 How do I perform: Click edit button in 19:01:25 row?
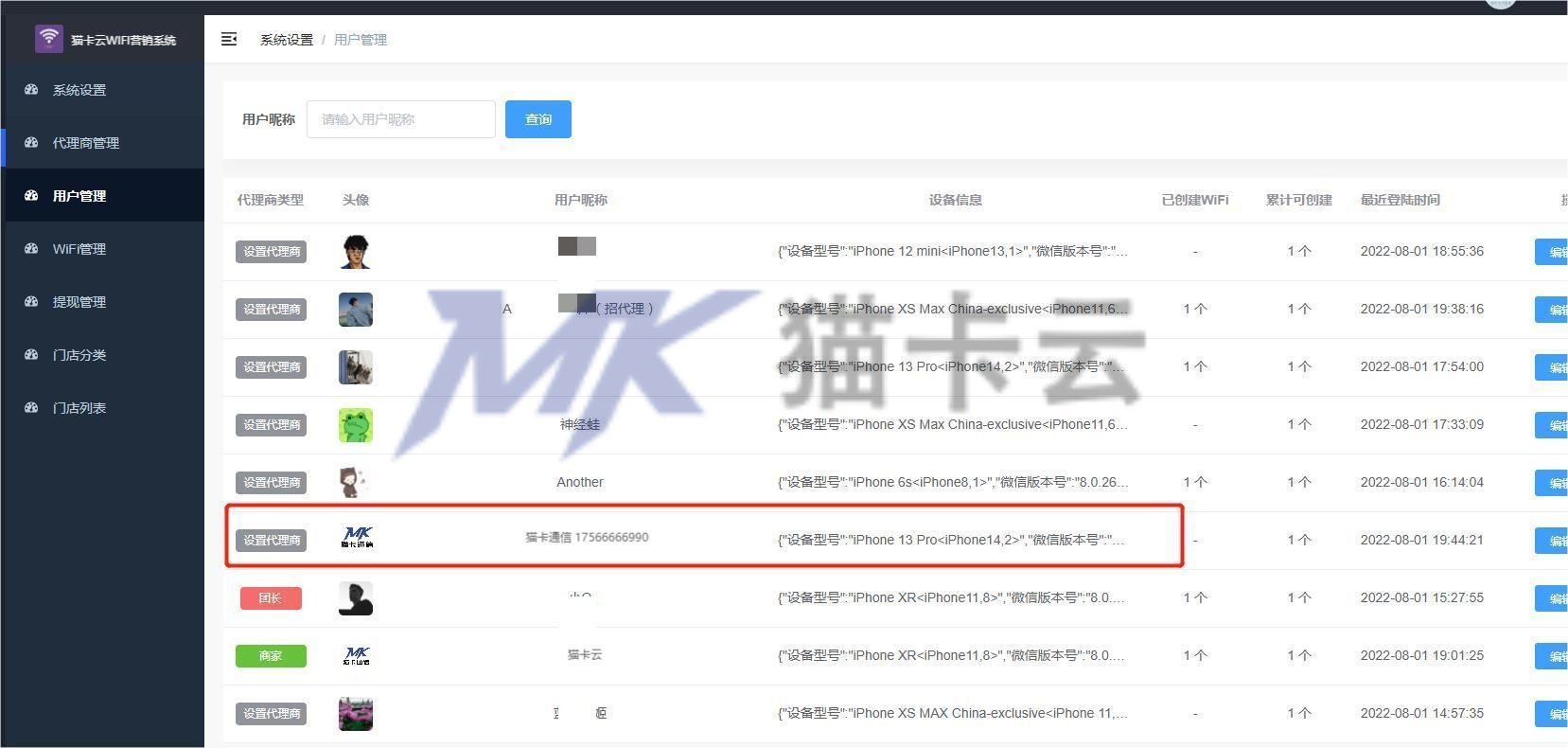[x=1551, y=656]
